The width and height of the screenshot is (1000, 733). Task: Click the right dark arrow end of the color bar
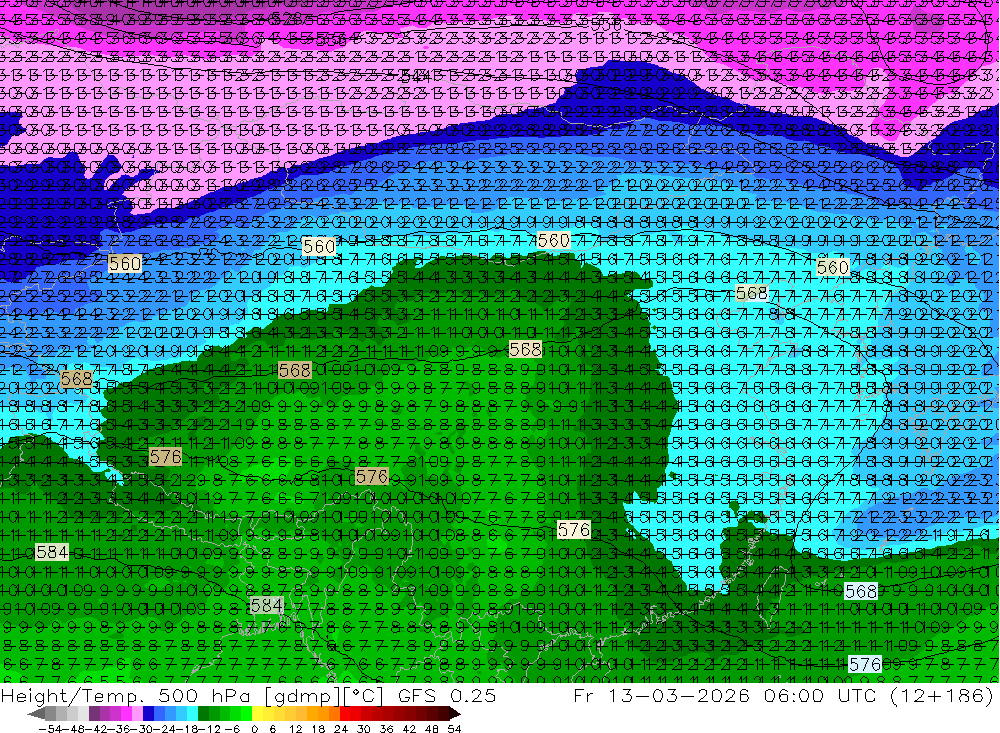[x=455, y=713]
